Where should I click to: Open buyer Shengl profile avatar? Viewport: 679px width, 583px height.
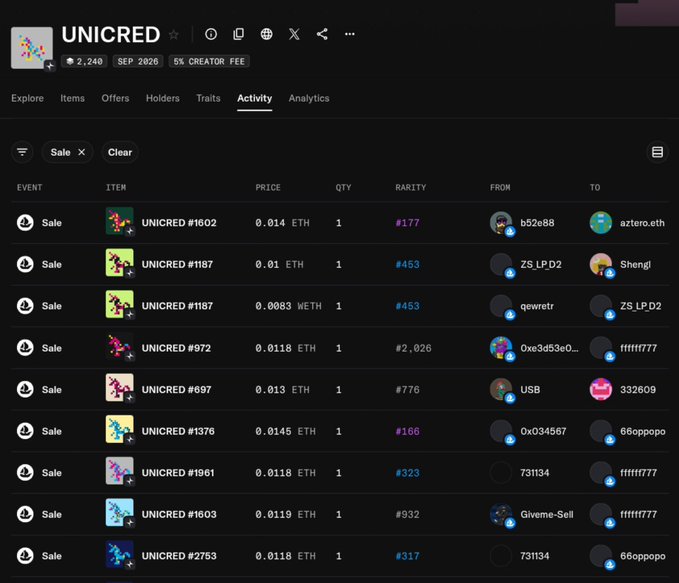601,264
